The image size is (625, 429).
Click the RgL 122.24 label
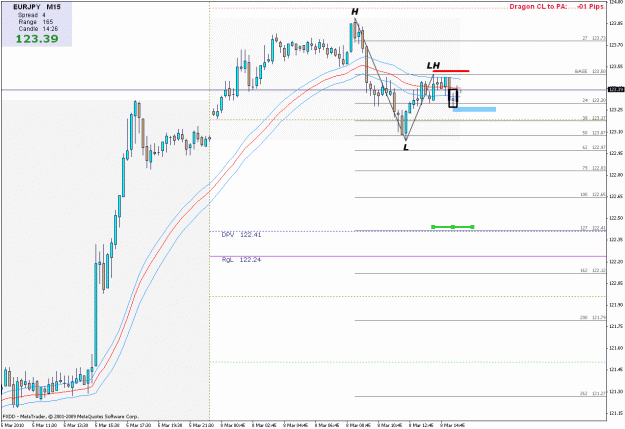tap(241, 260)
